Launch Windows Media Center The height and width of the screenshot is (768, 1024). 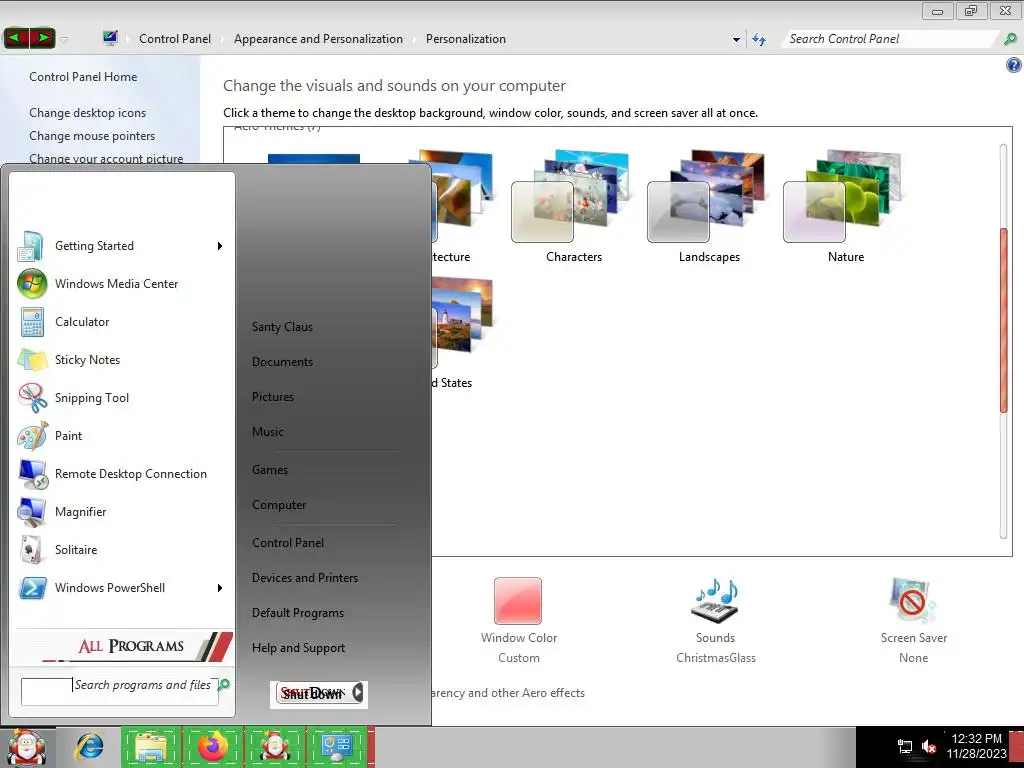click(120, 284)
